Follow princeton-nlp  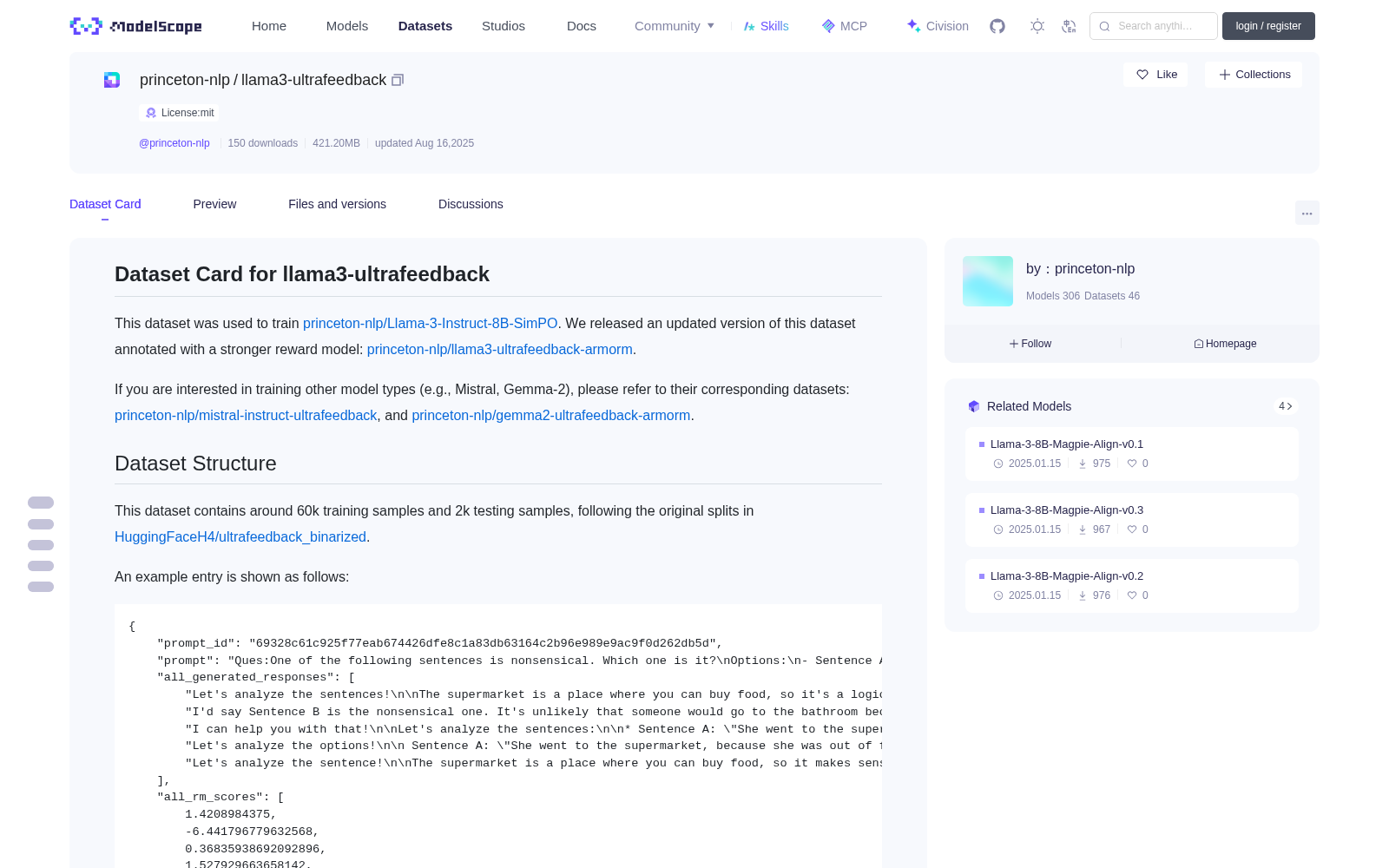tap(1030, 344)
